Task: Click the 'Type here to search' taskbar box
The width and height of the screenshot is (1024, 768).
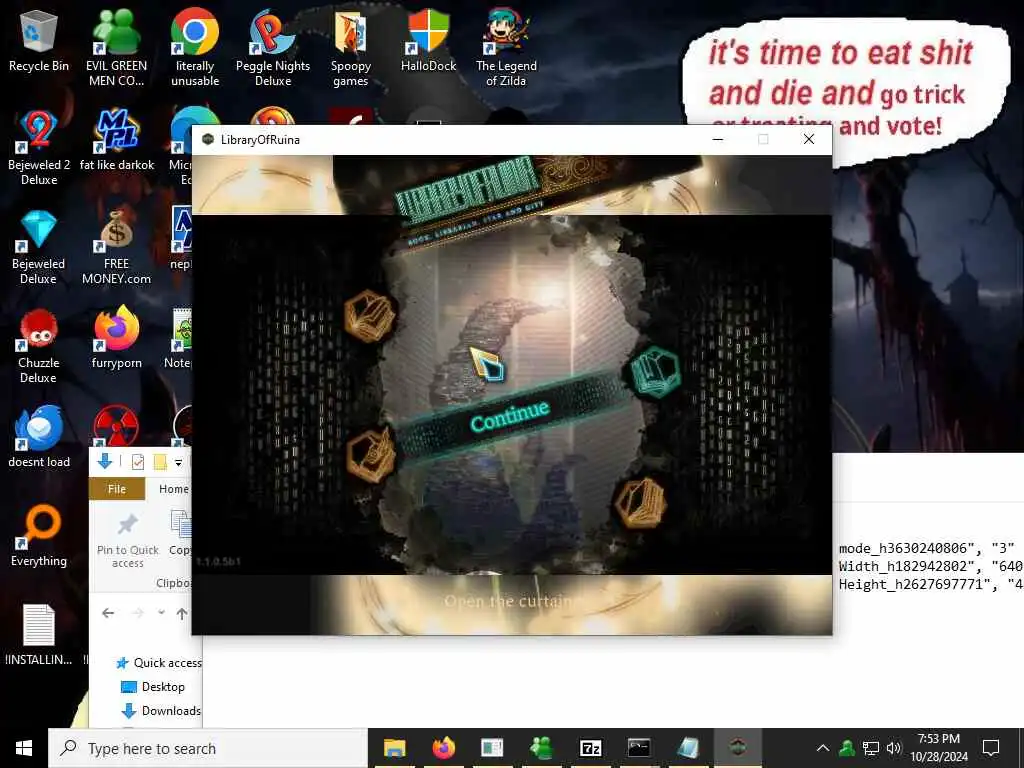Action: point(208,748)
